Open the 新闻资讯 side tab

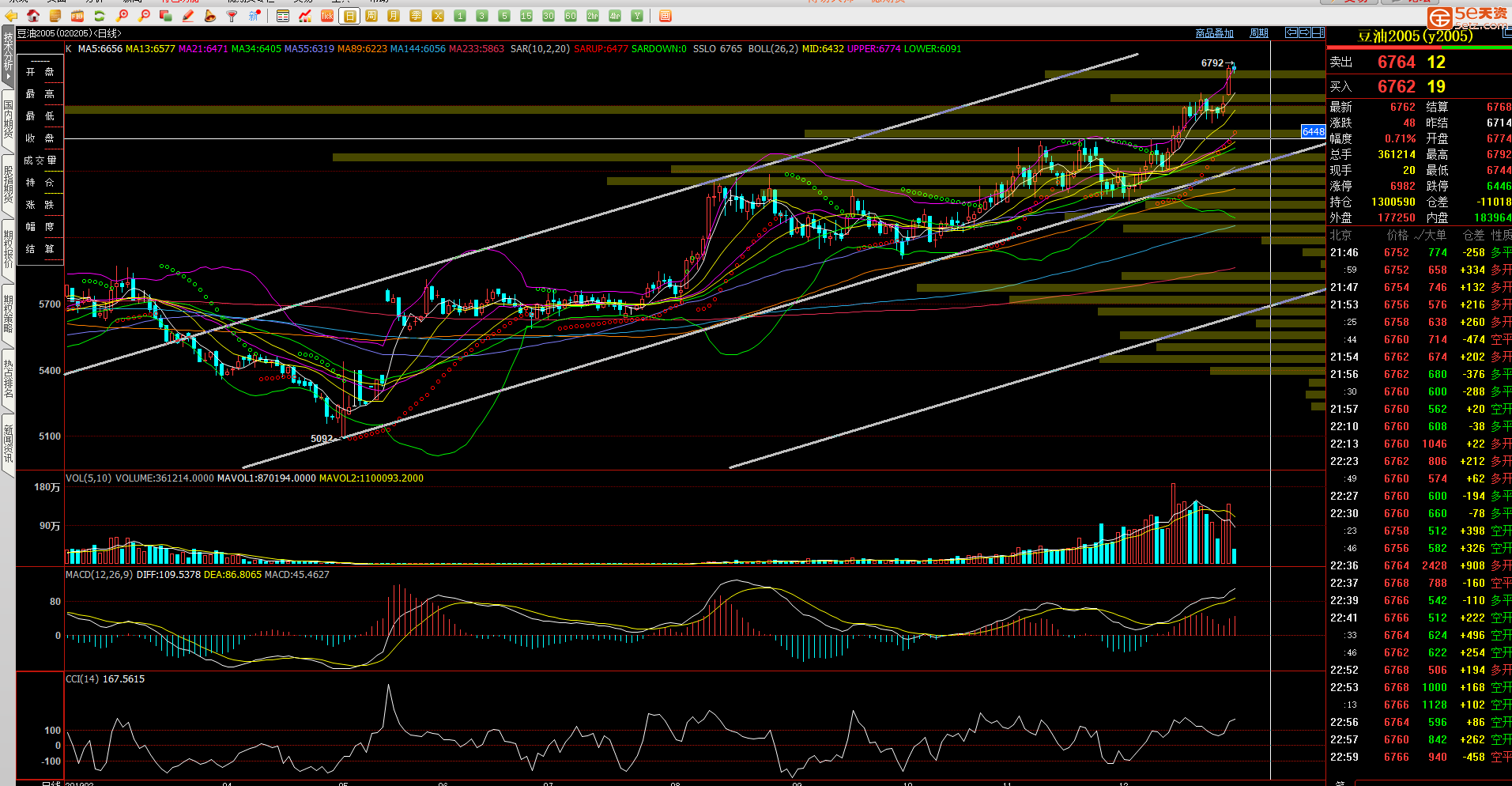(8, 444)
